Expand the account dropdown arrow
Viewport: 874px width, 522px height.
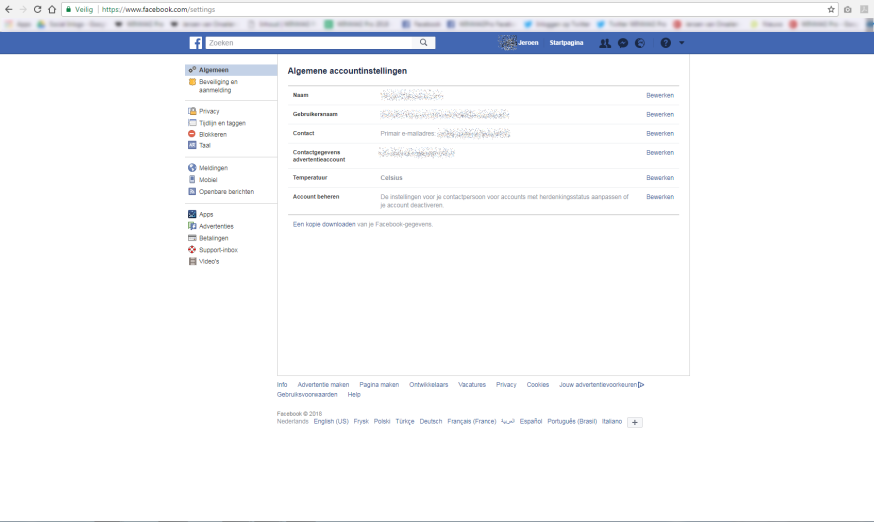(681, 43)
